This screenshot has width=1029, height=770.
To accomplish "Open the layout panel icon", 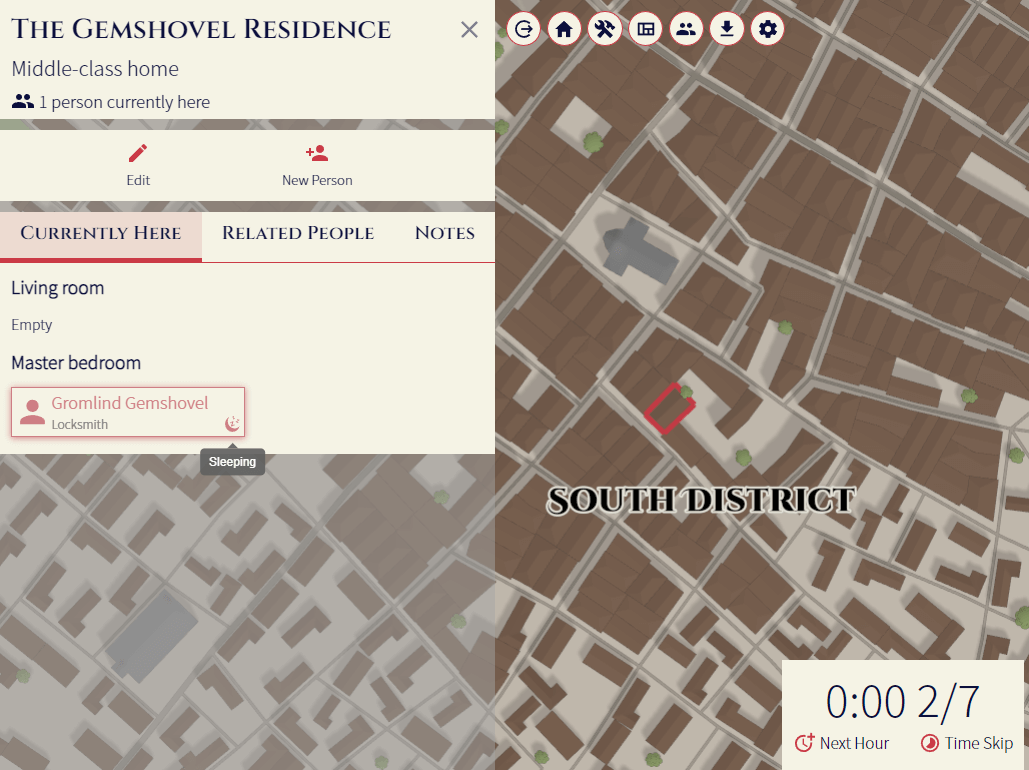I will pyautogui.click(x=645, y=29).
